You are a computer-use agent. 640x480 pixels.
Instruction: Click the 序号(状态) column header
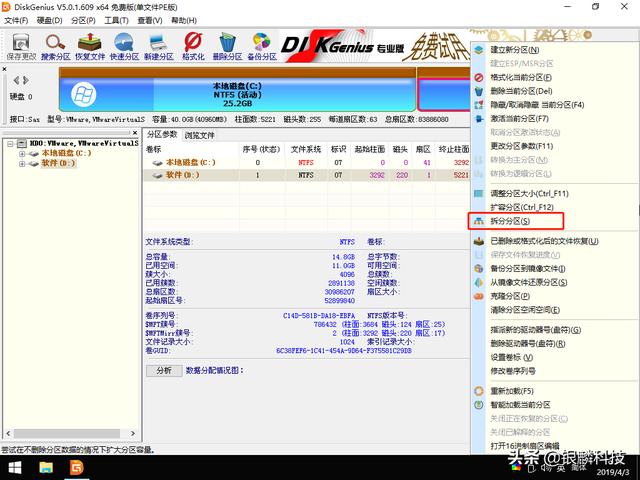(x=261, y=149)
